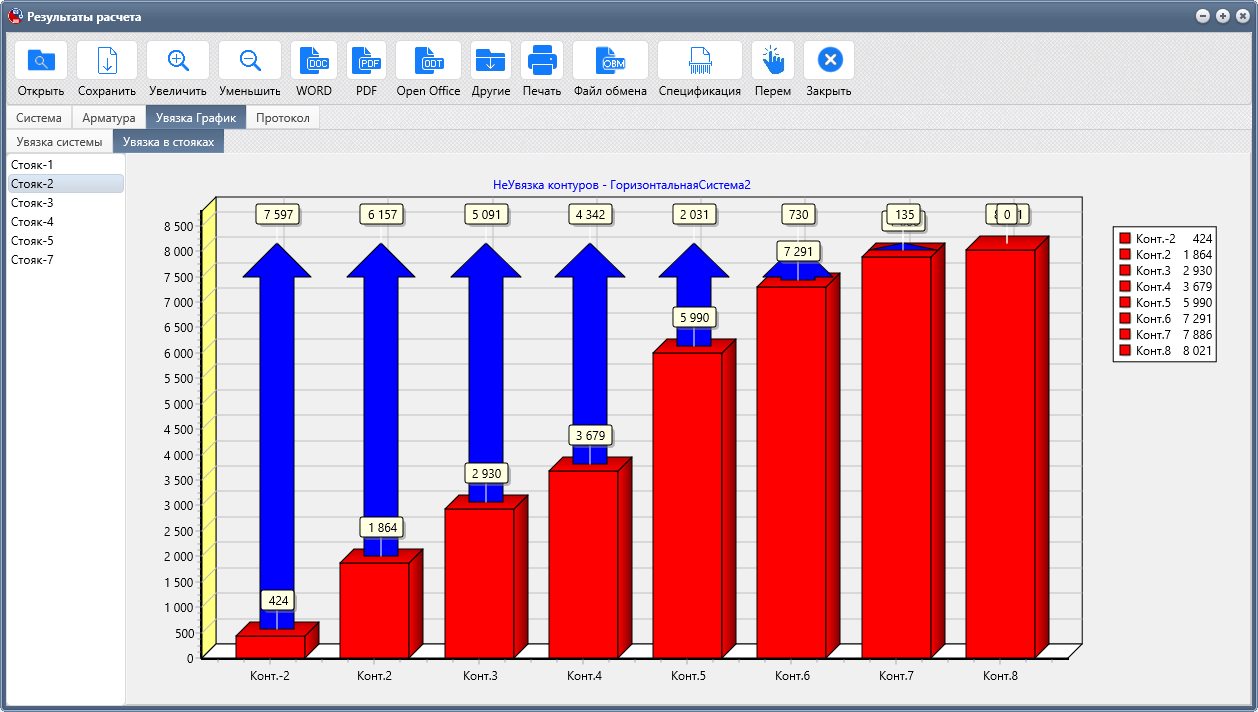Click the Сохранить save icon
1258x712 pixels.
[107, 60]
